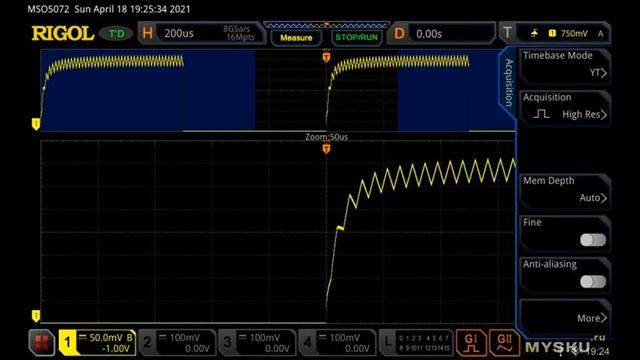Image resolution: width=640 pixels, height=360 pixels.
Task: Tap the T'D trigger status indicator
Action: click(x=117, y=33)
